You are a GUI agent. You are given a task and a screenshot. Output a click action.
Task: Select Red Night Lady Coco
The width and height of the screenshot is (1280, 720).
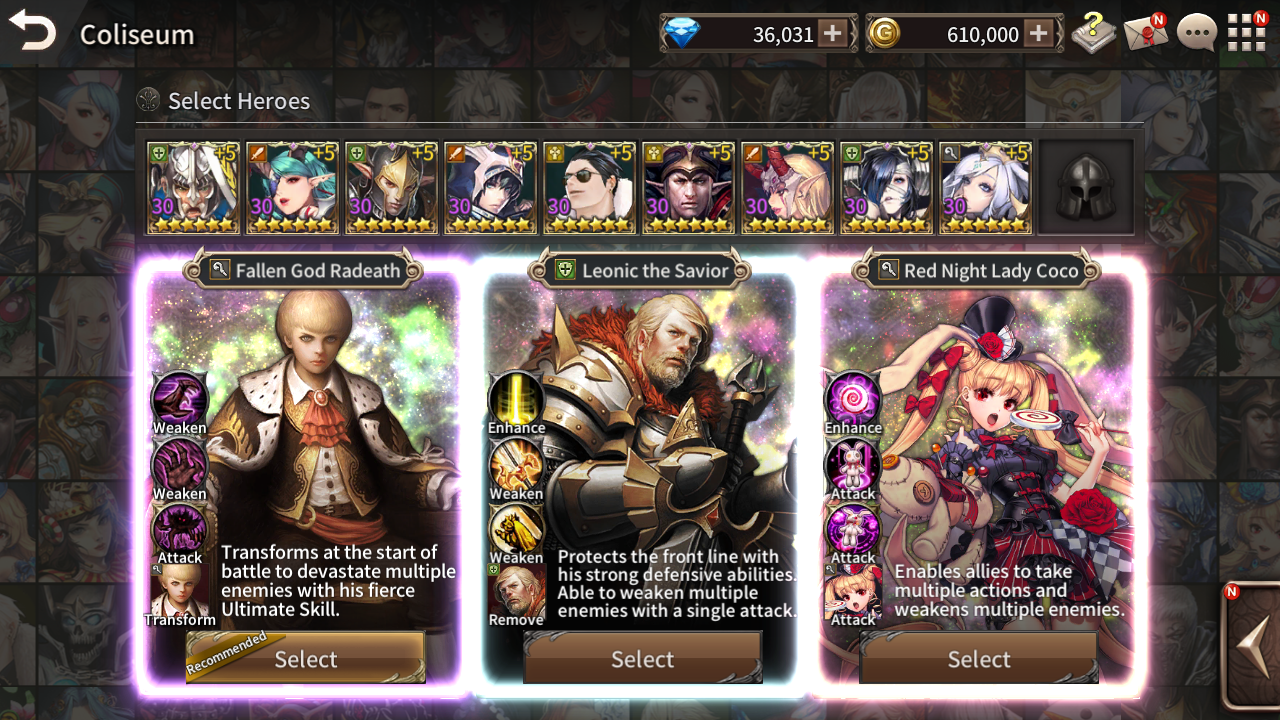(979, 659)
